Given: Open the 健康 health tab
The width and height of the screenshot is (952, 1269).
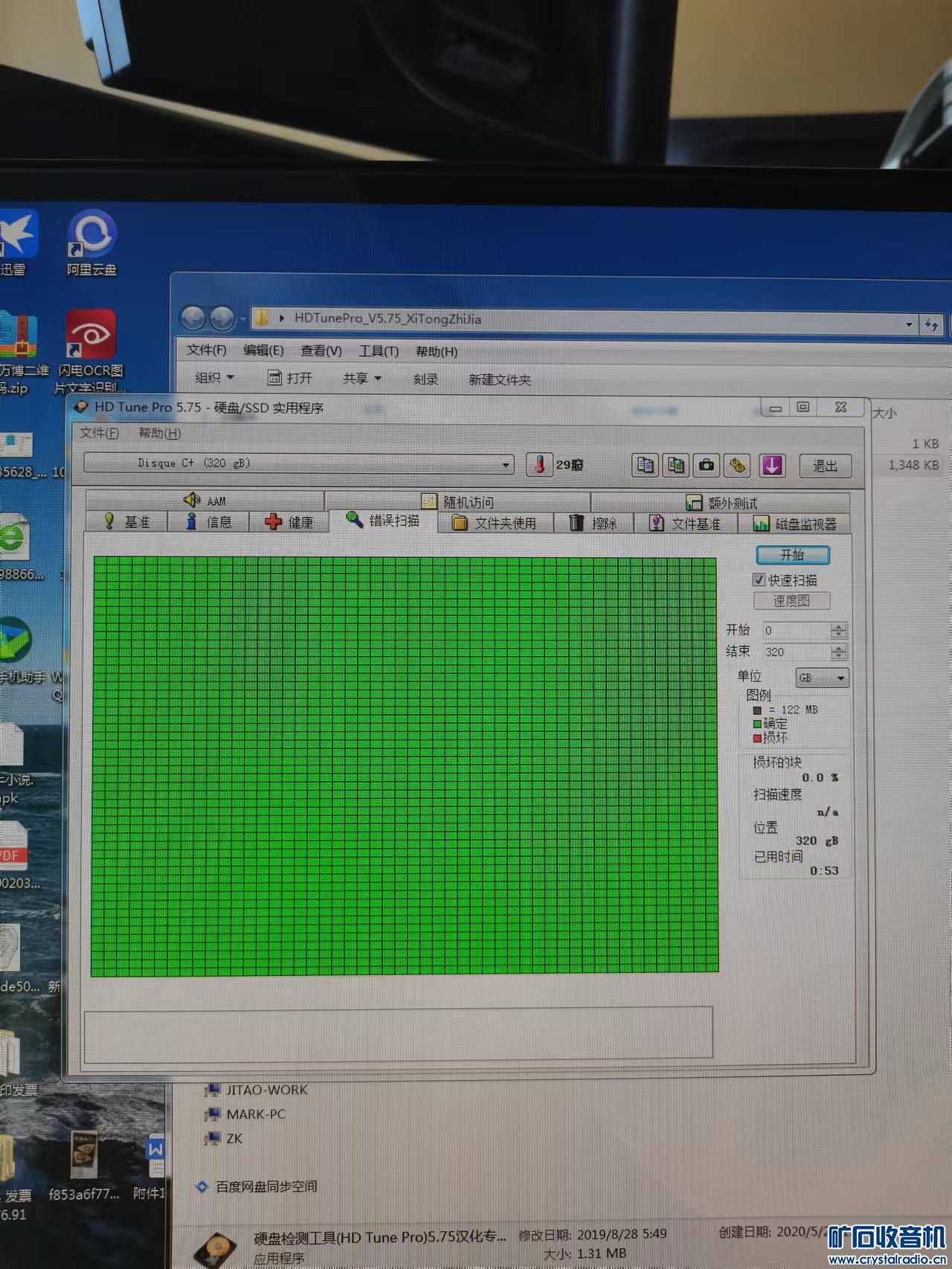Looking at the screenshot, I should 289,522.
